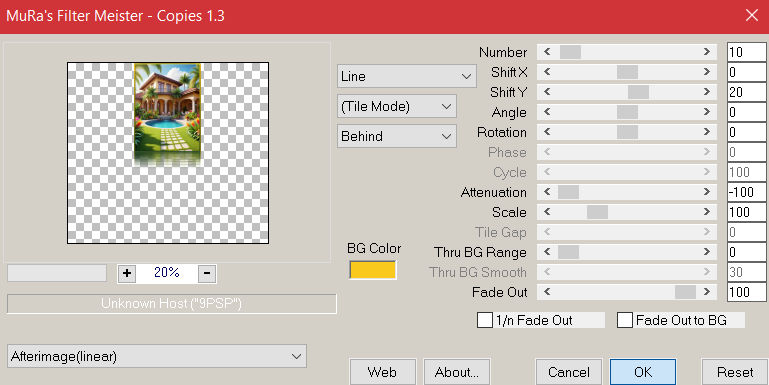Click right arrow of Shift Y slider
Image resolution: width=769 pixels, height=385 pixels.
(707, 92)
